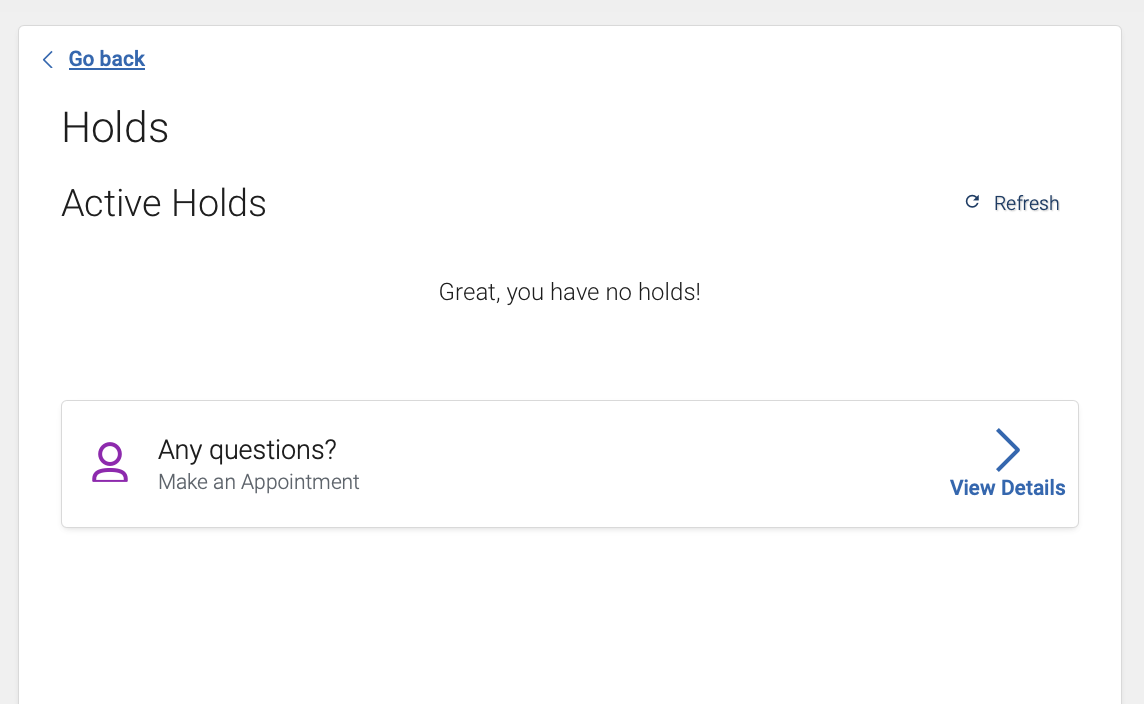Viewport: 1144px width, 704px height.
Task: Click the gray background above the white panel
Action: (x=570, y=12)
